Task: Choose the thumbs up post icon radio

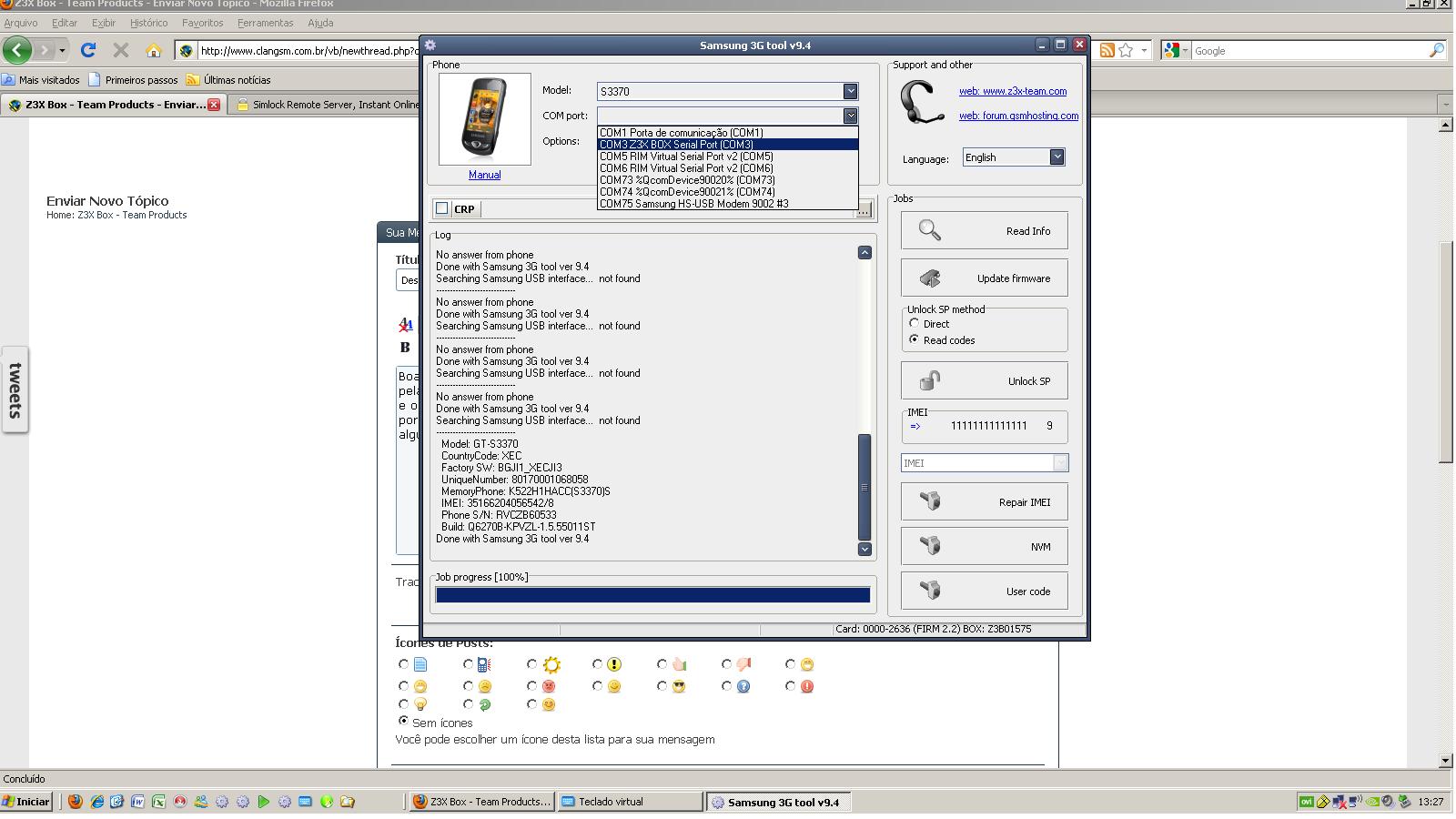Action: 662,664
